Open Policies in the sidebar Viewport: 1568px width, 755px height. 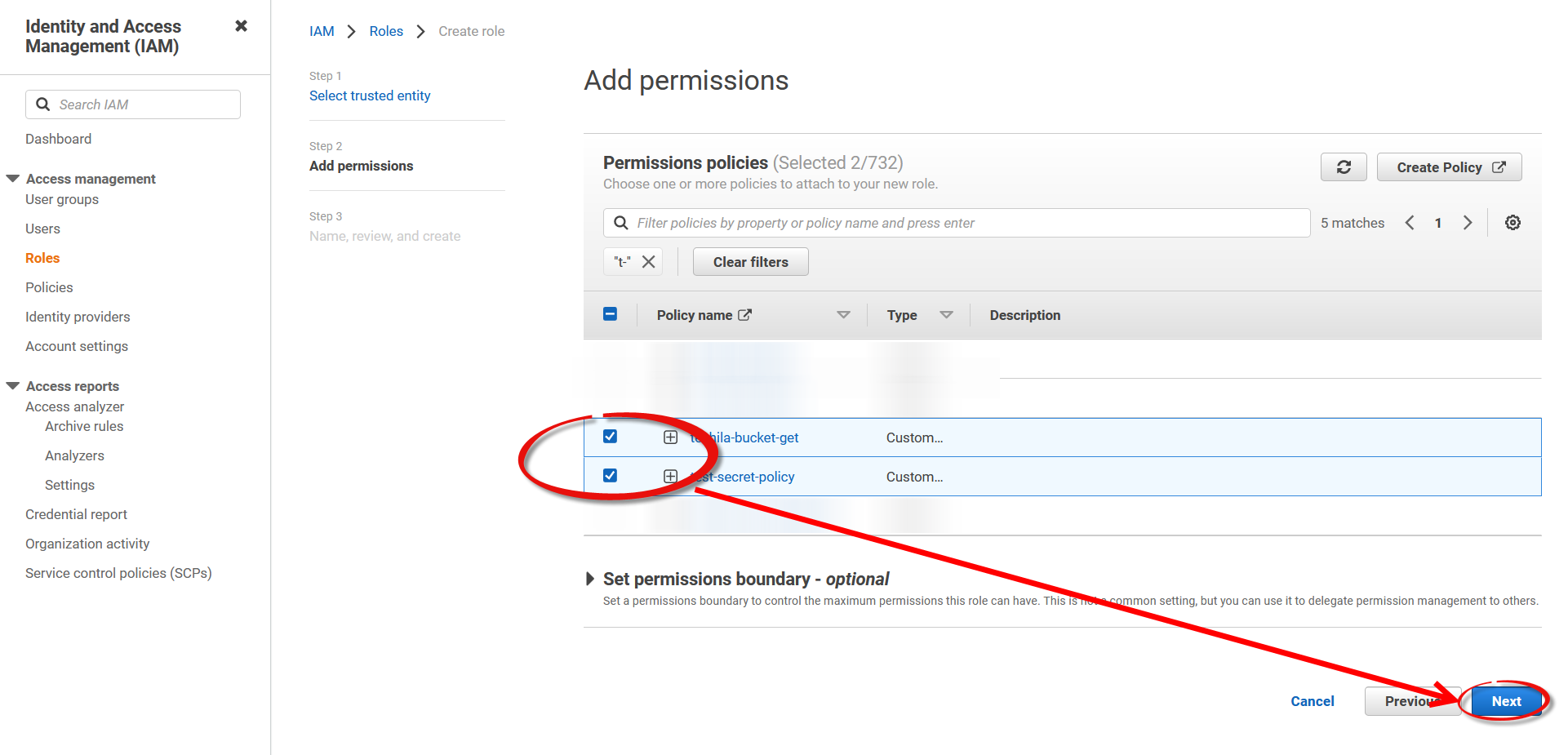[49, 287]
